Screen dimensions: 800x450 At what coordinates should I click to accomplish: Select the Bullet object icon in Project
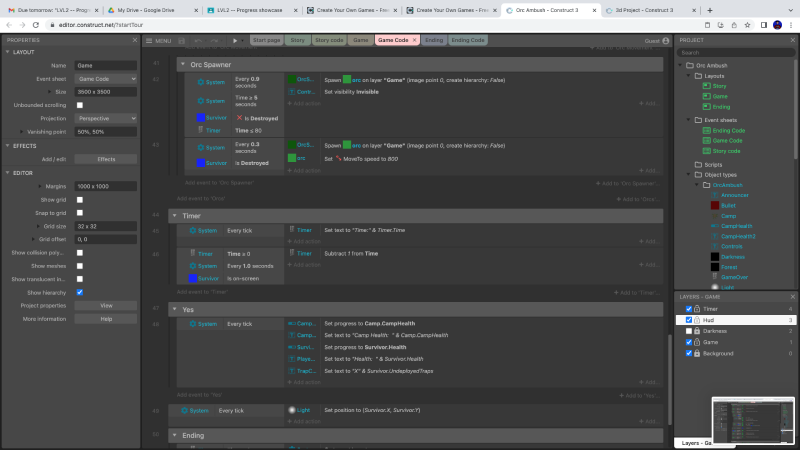click(x=714, y=205)
